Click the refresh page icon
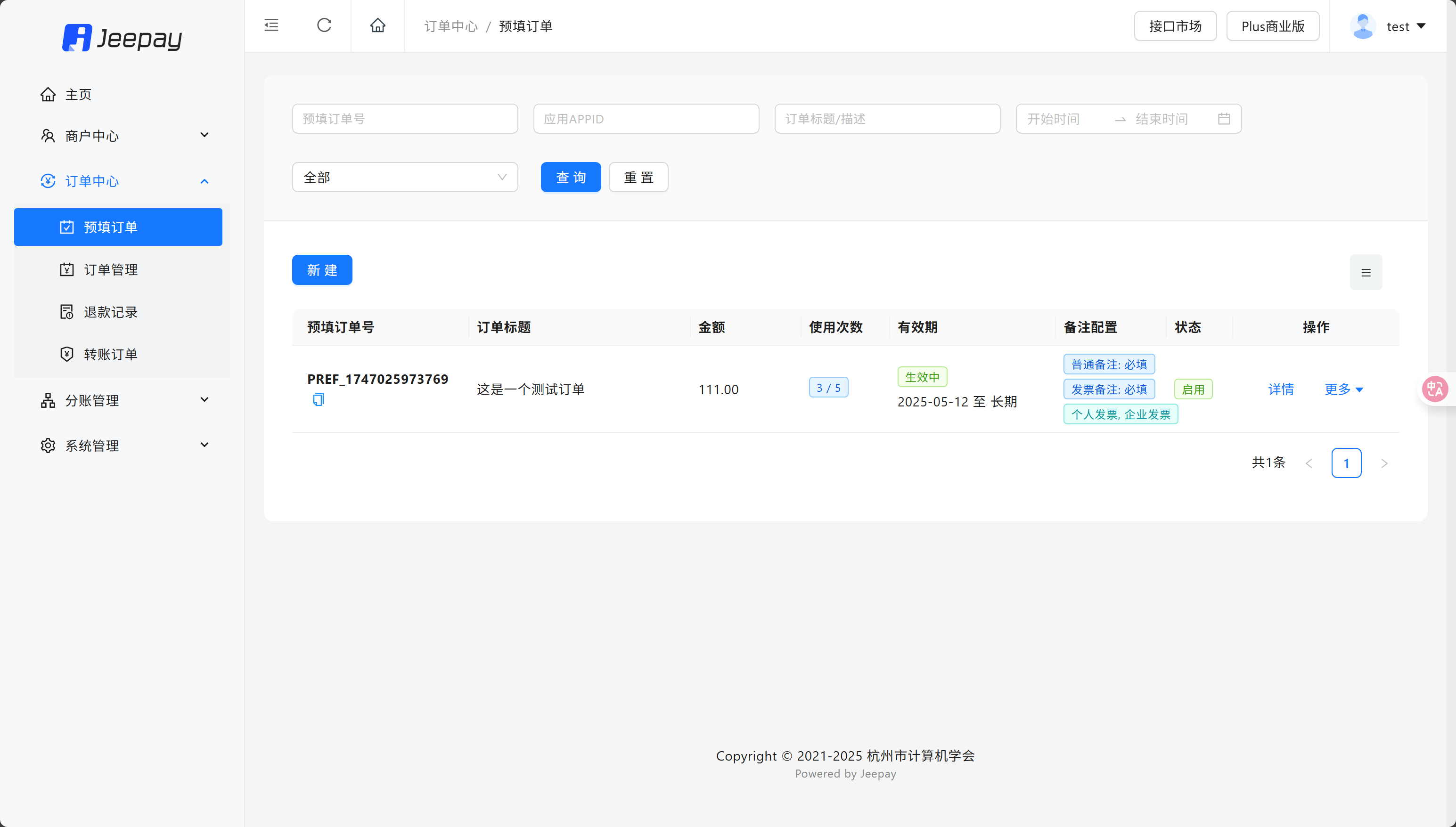This screenshot has width=1456, height=827. coord(324,25)
